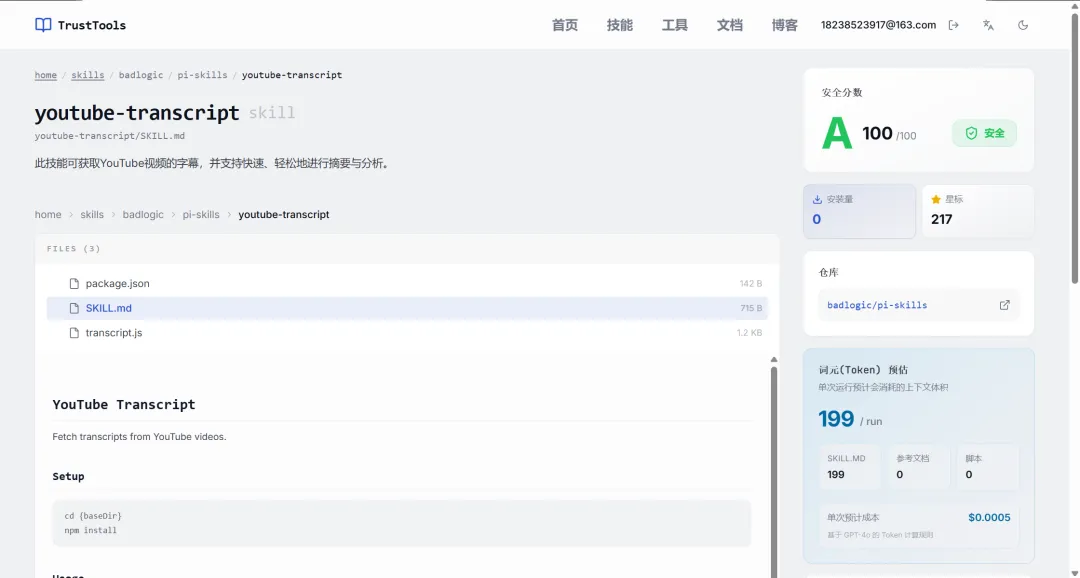
Task: Click the 'cd {baseDir}' code line
Action: [93, 515]
